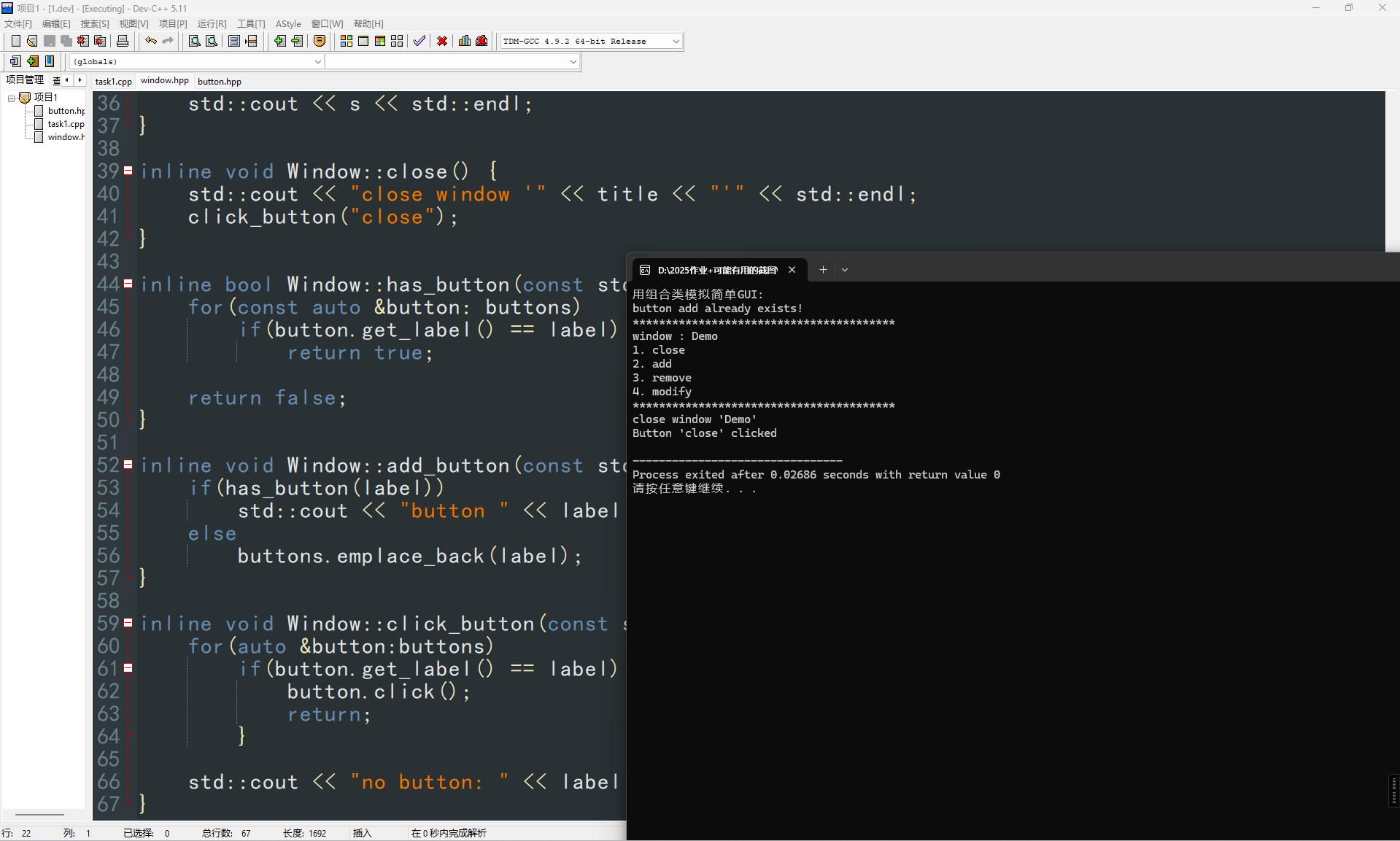Open the 视图[V] menu
Image resolution: width=1400 pixels, height=841 pixels.
tap(134, 24)
